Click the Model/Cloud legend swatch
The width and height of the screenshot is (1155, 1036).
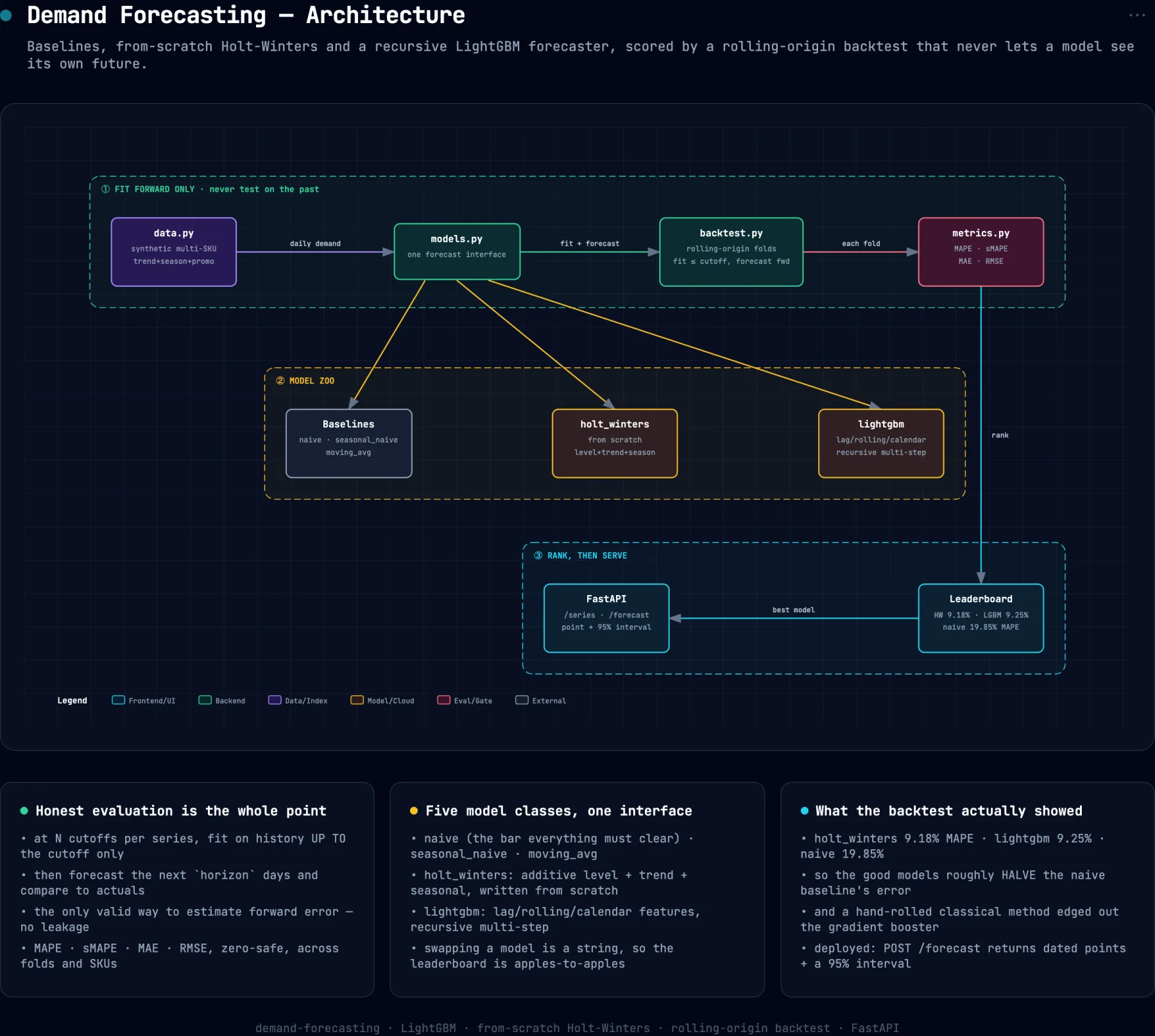point(357,700)
